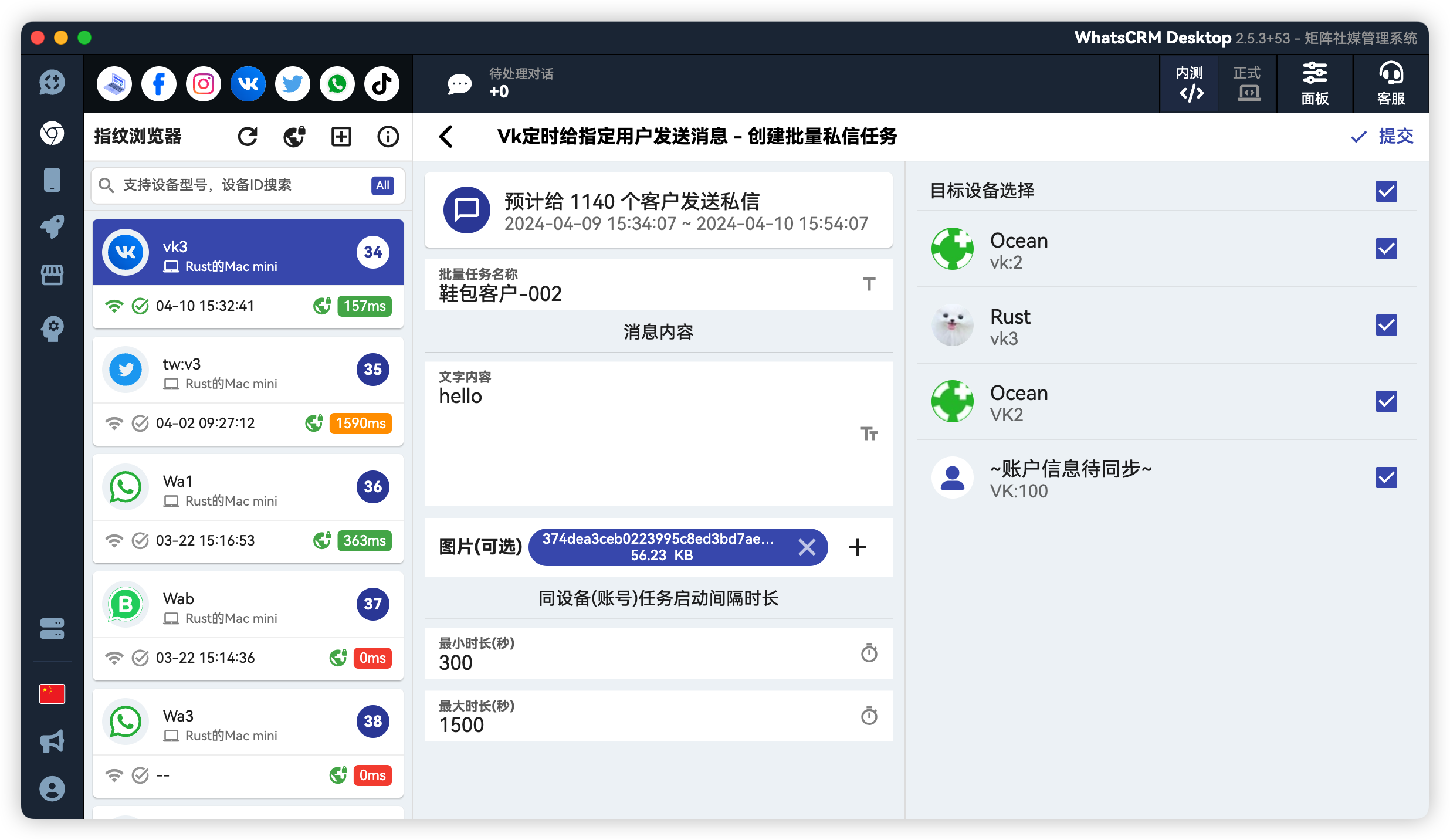Refresh the fingerprint browser device list
Viewport: 1450px width, 840px height.
[247, 136]
